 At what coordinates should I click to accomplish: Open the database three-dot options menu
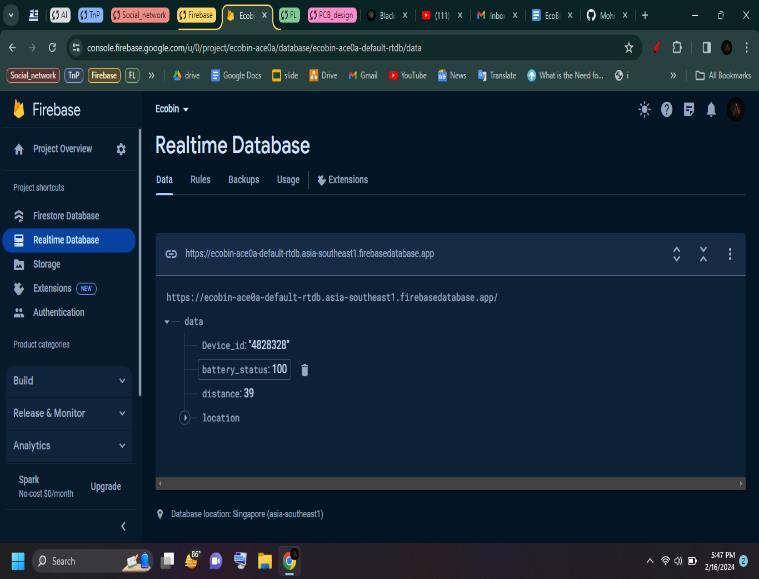point(729,254)
